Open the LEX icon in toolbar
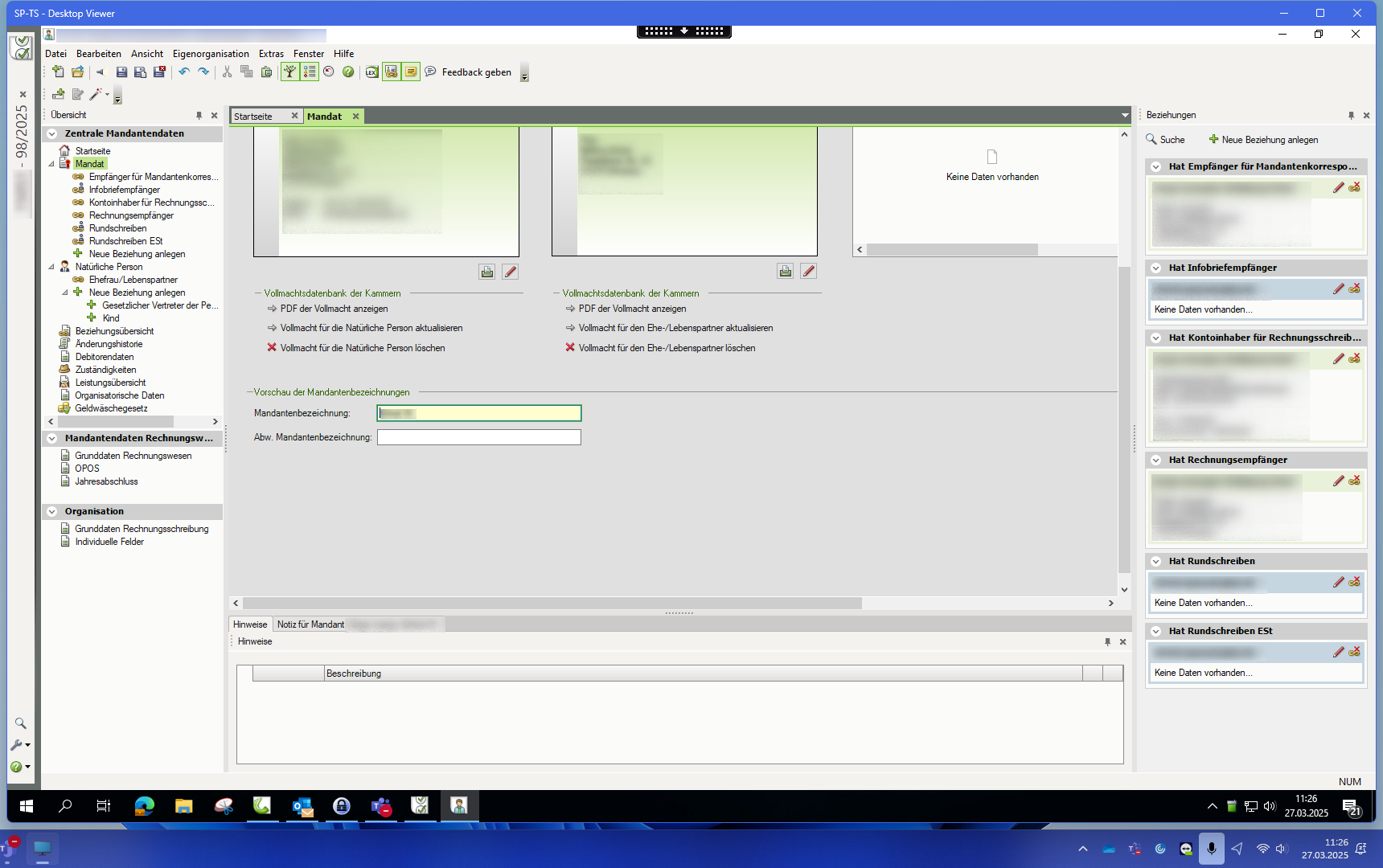 [x=371, y=72]
